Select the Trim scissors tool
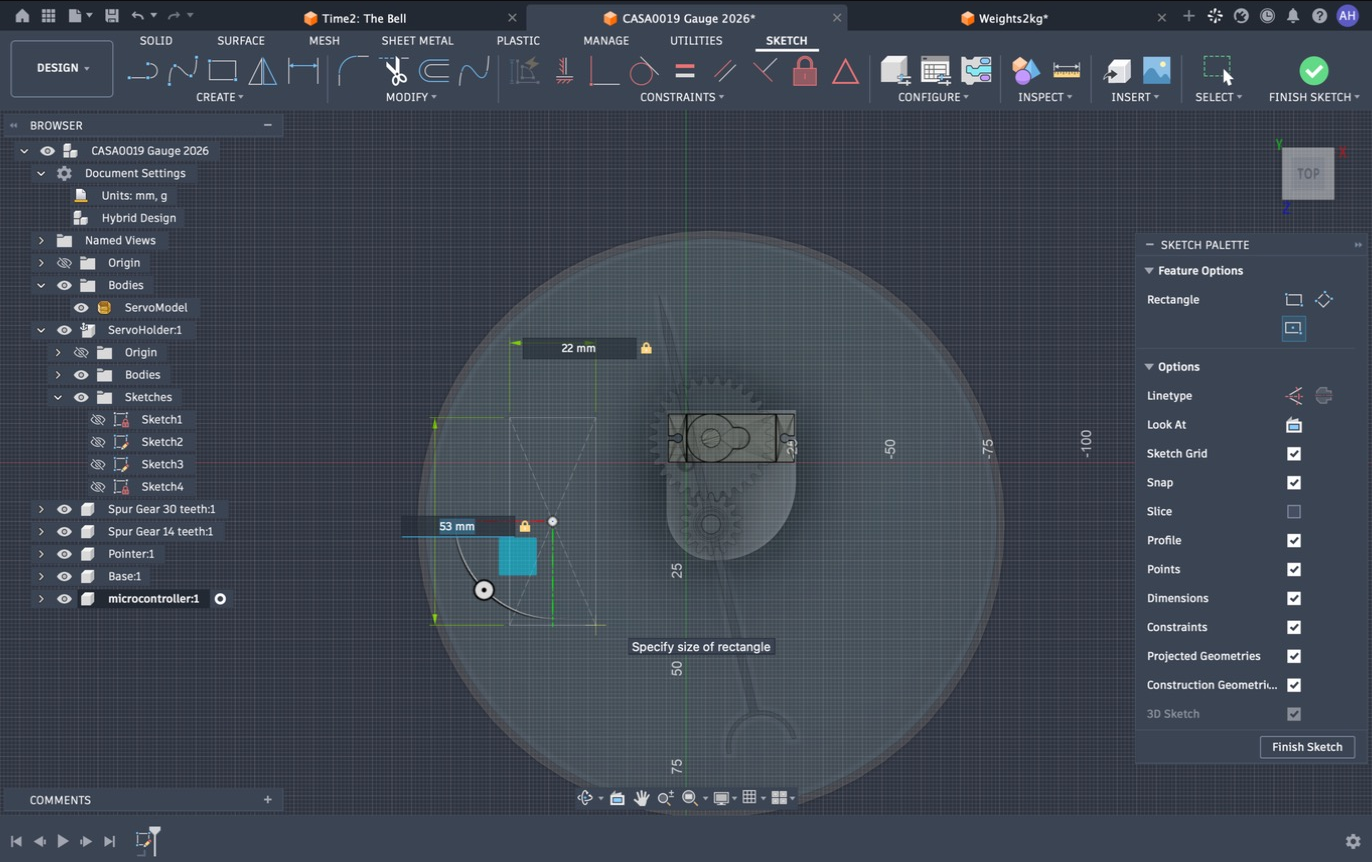 (x=395, y=71)
